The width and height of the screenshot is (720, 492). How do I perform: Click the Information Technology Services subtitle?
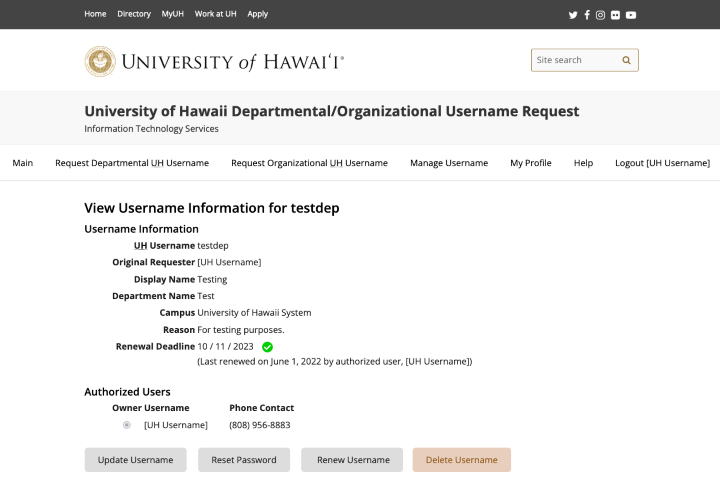[151, 129]
